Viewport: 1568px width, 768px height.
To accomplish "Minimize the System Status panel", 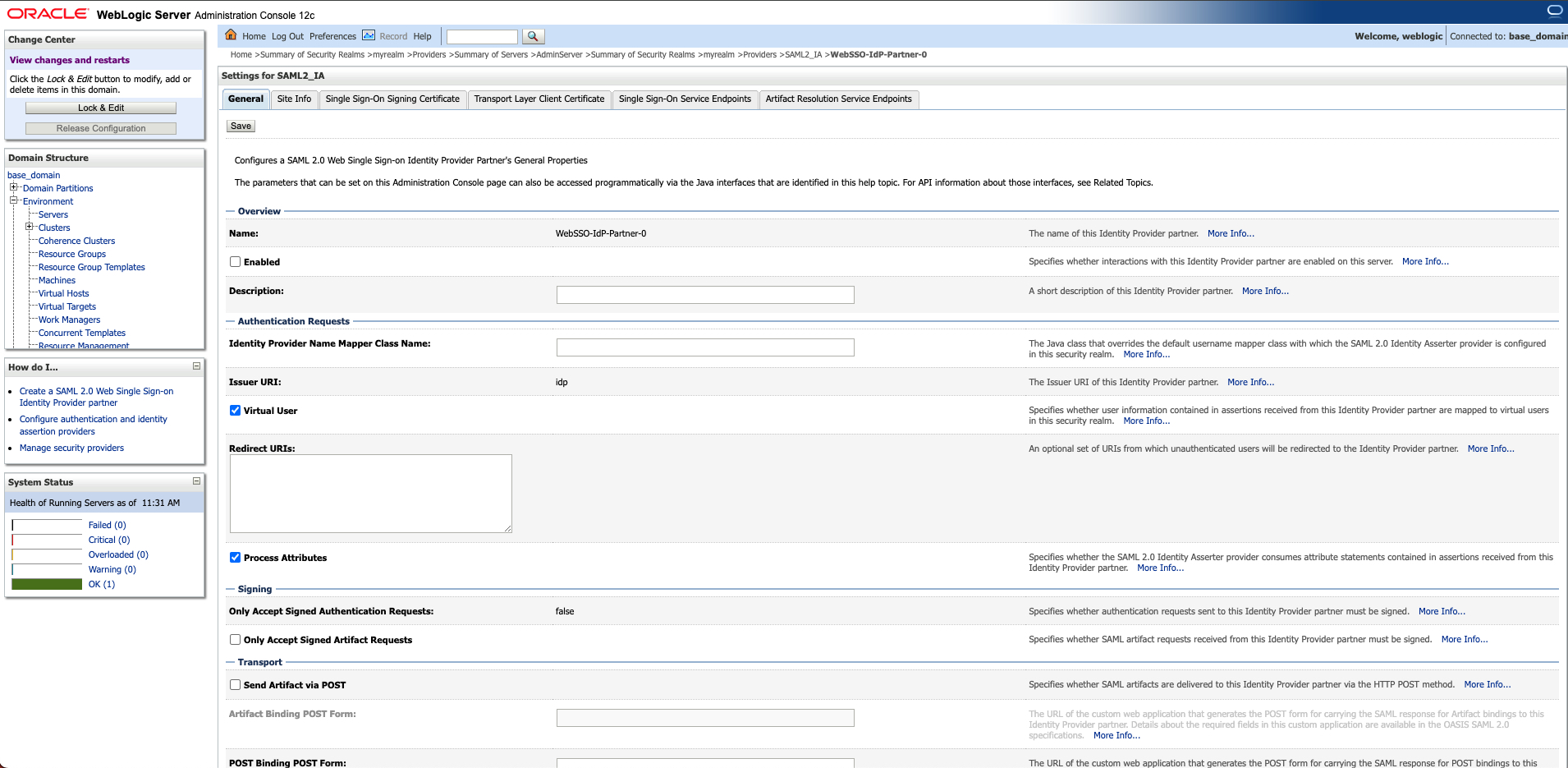I will [196, 481].
